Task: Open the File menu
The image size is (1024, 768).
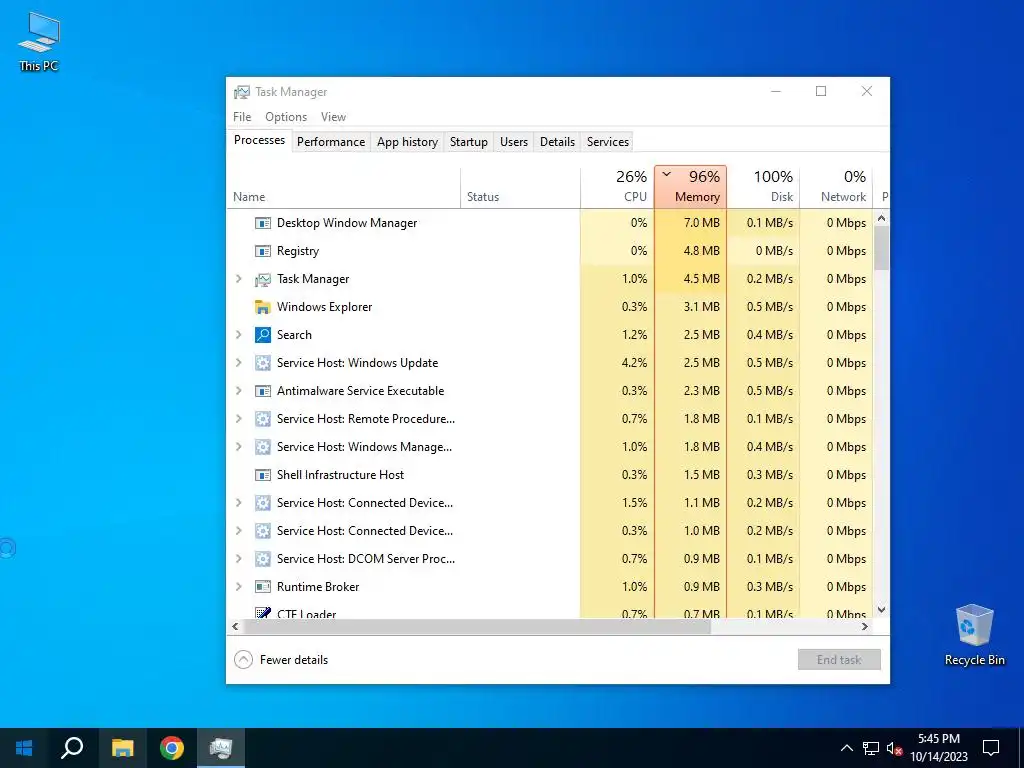Action: (x=242, y=117)
